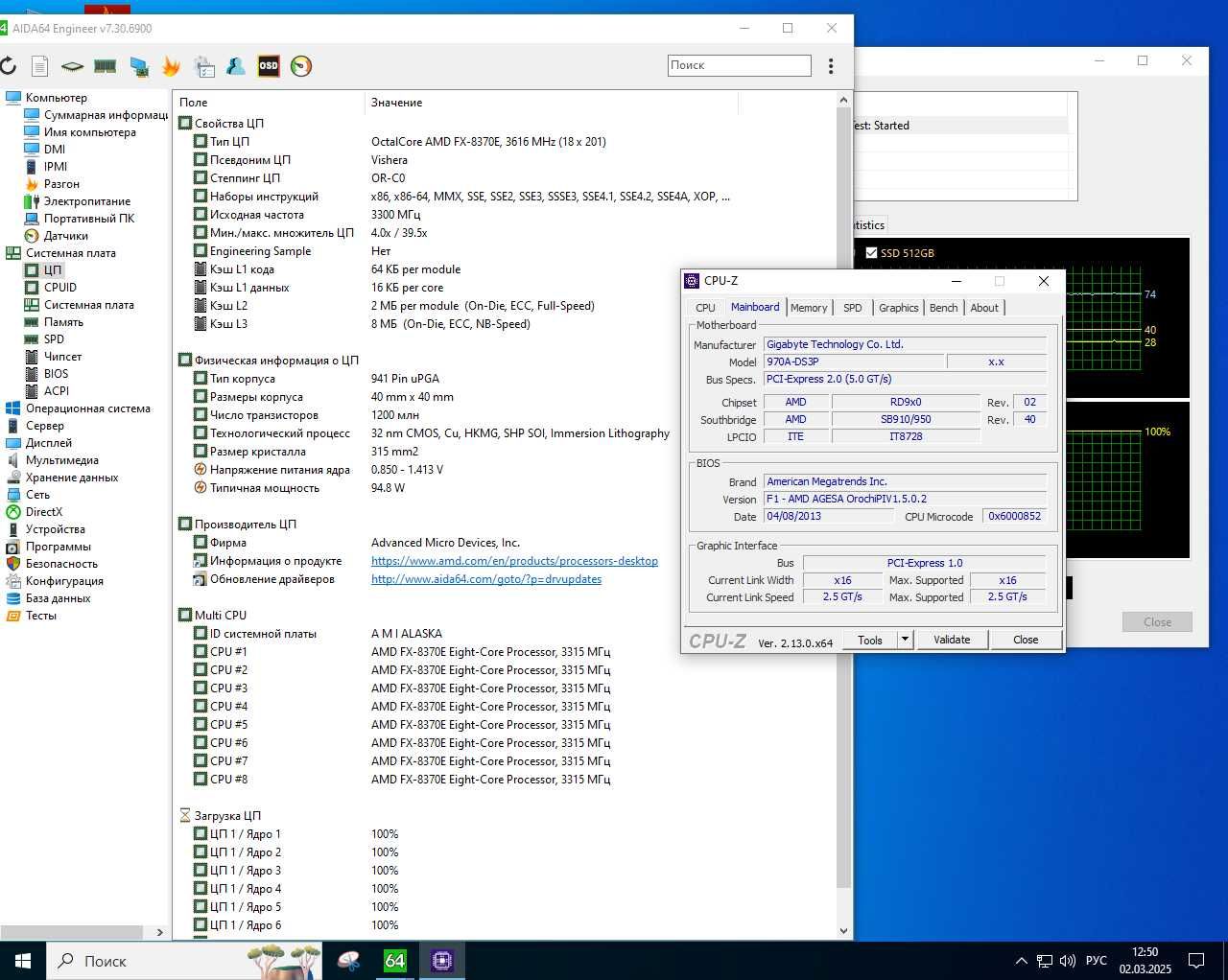Open the Report document icon in toolbar

[39, 66]
